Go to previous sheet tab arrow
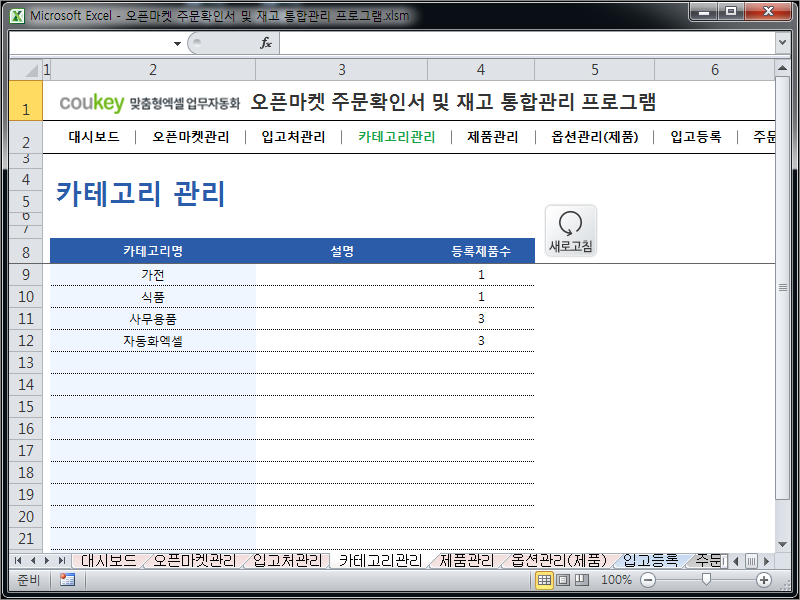The height and width of the screenshot is (600, 800). pos(33,560)
